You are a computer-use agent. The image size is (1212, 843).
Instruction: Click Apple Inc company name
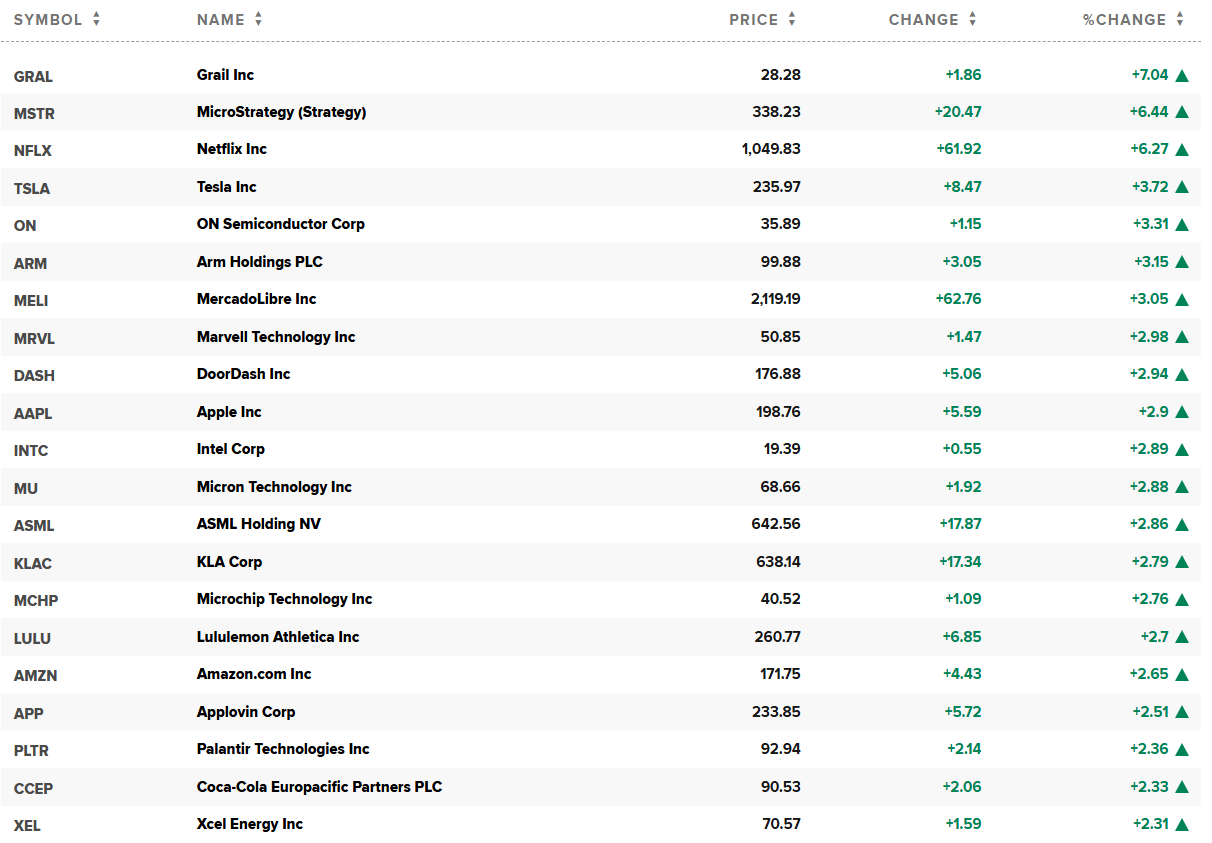(x=229, y=412)
